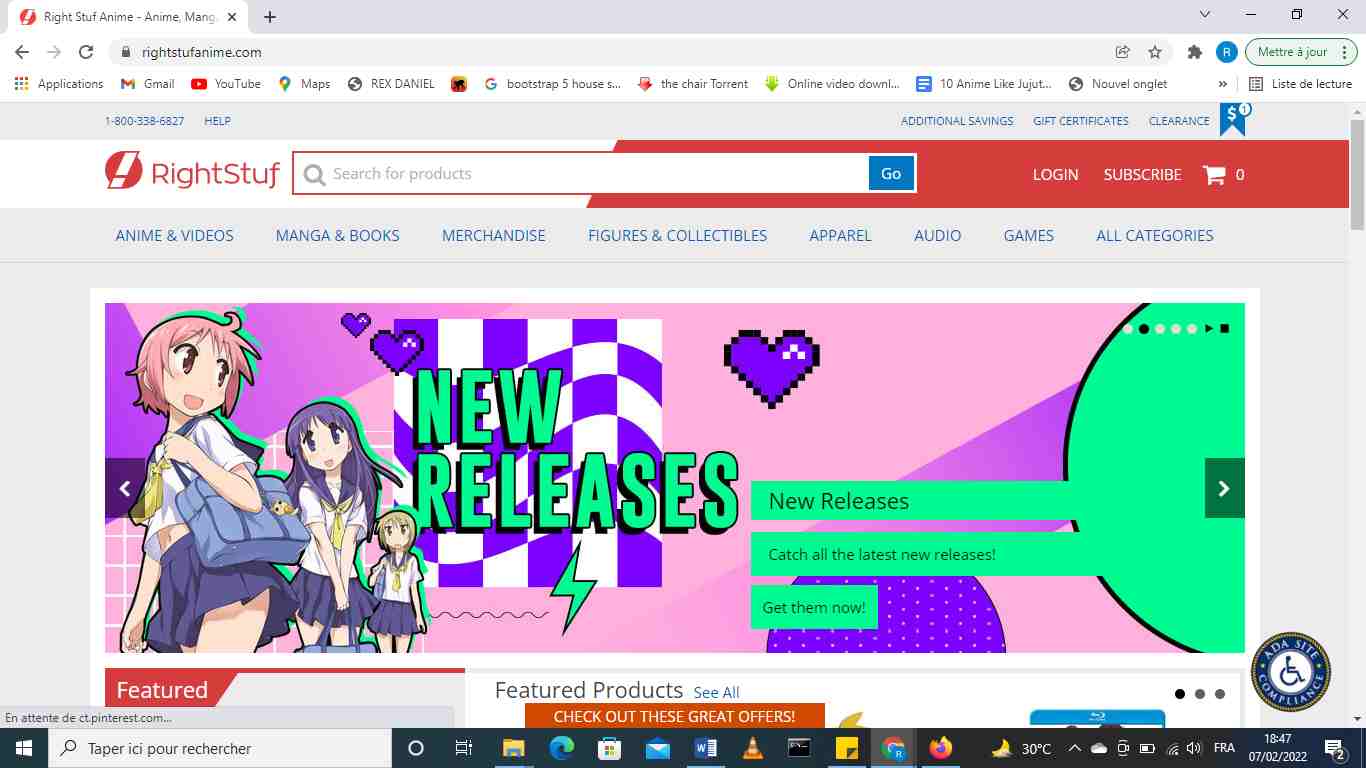The width and height of the screenshot is (1366, 768).
Task: Stop the banner slideshow
Action: pos(1224,328)
